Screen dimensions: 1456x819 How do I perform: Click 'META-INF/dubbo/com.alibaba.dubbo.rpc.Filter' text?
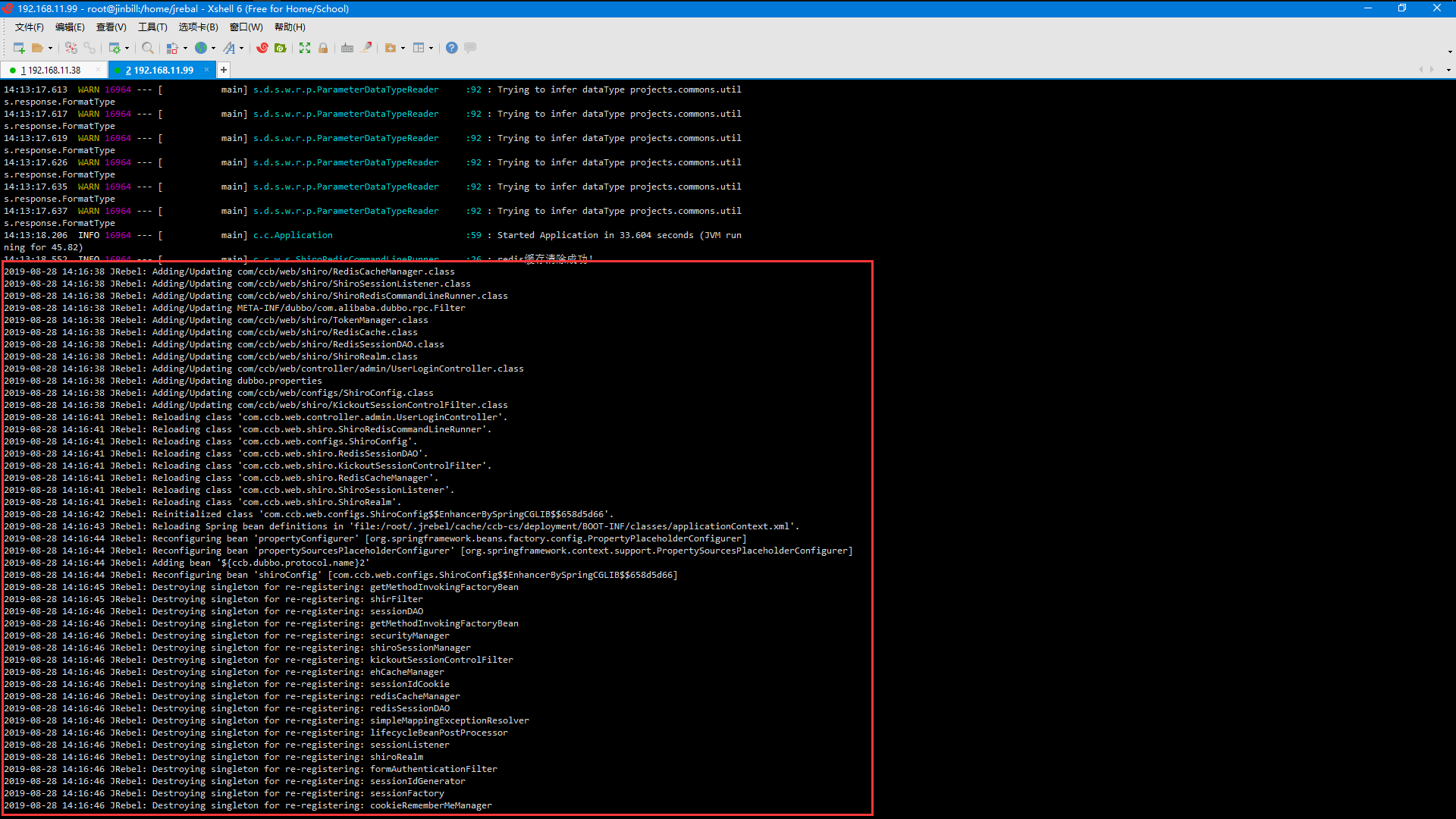[x=351, y=308]
